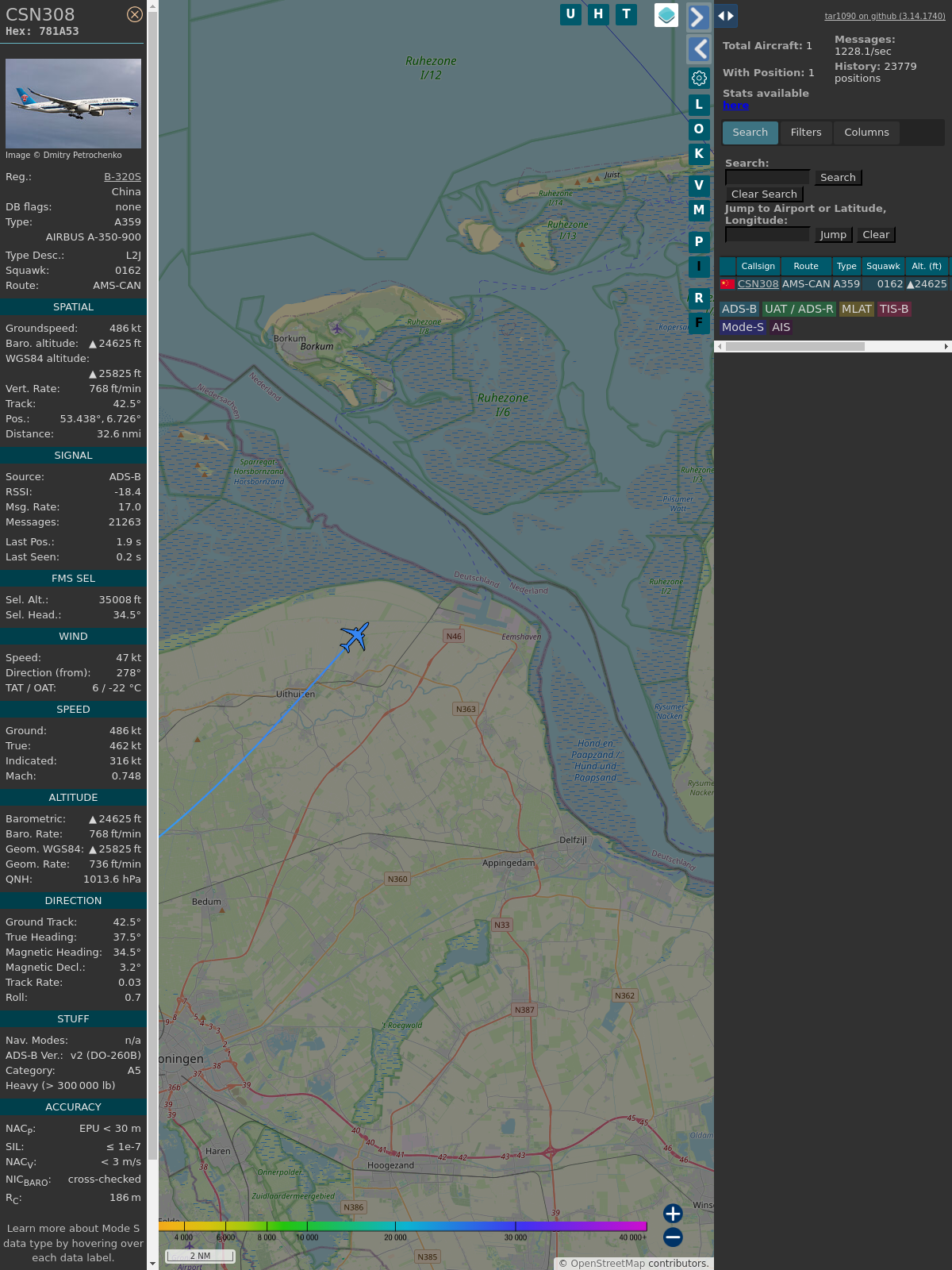Click the Mode-S legend swatch
952x1270 pixels.
coord(743,328)
